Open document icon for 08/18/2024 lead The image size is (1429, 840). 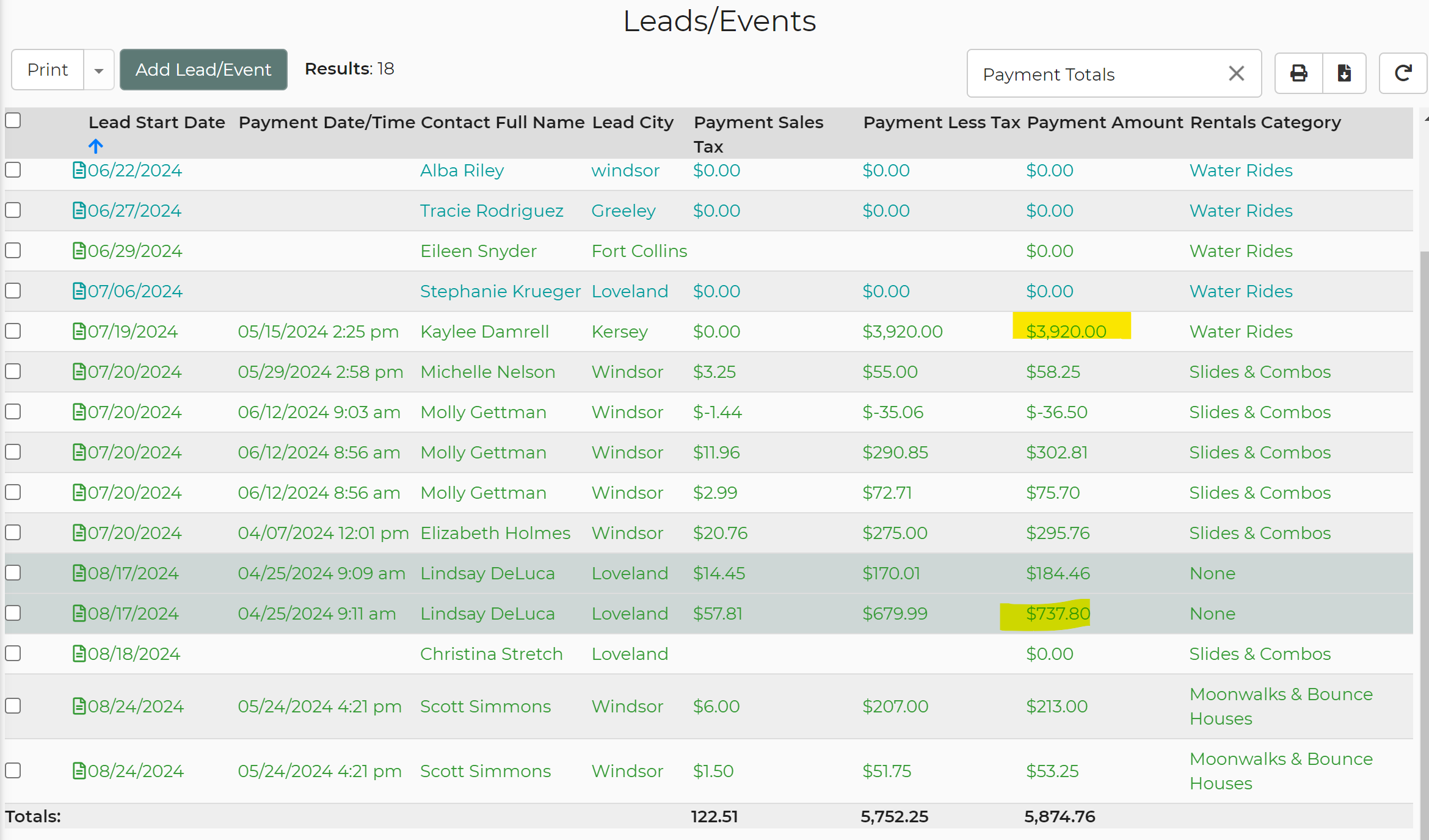click(x=79, y=654)
